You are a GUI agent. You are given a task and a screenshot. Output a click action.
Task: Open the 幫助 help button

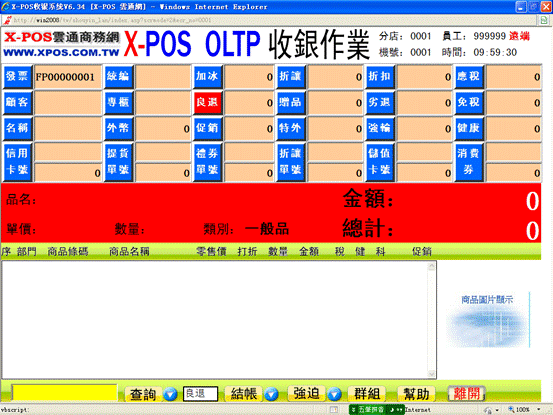416,393
